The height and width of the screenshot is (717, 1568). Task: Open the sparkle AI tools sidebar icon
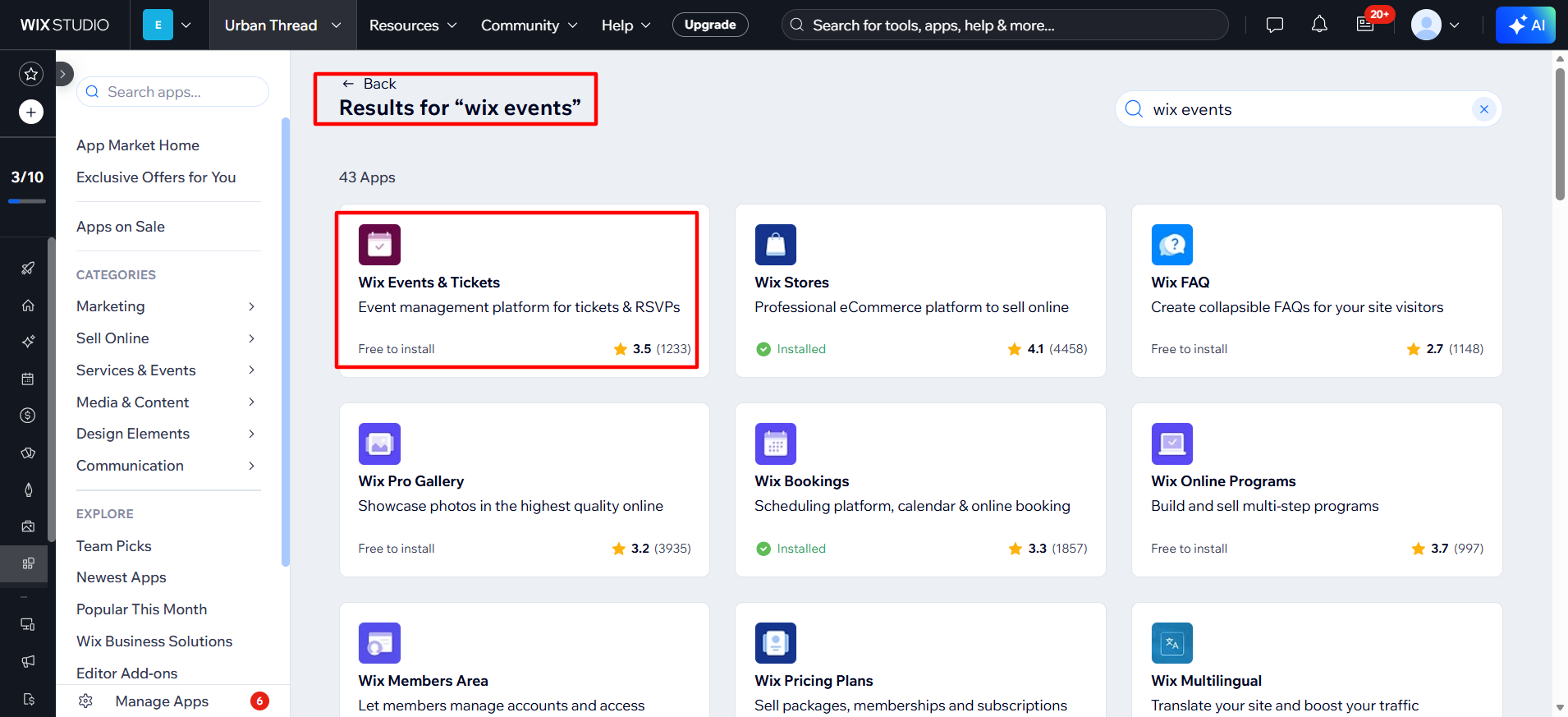[x=28, y=341]
